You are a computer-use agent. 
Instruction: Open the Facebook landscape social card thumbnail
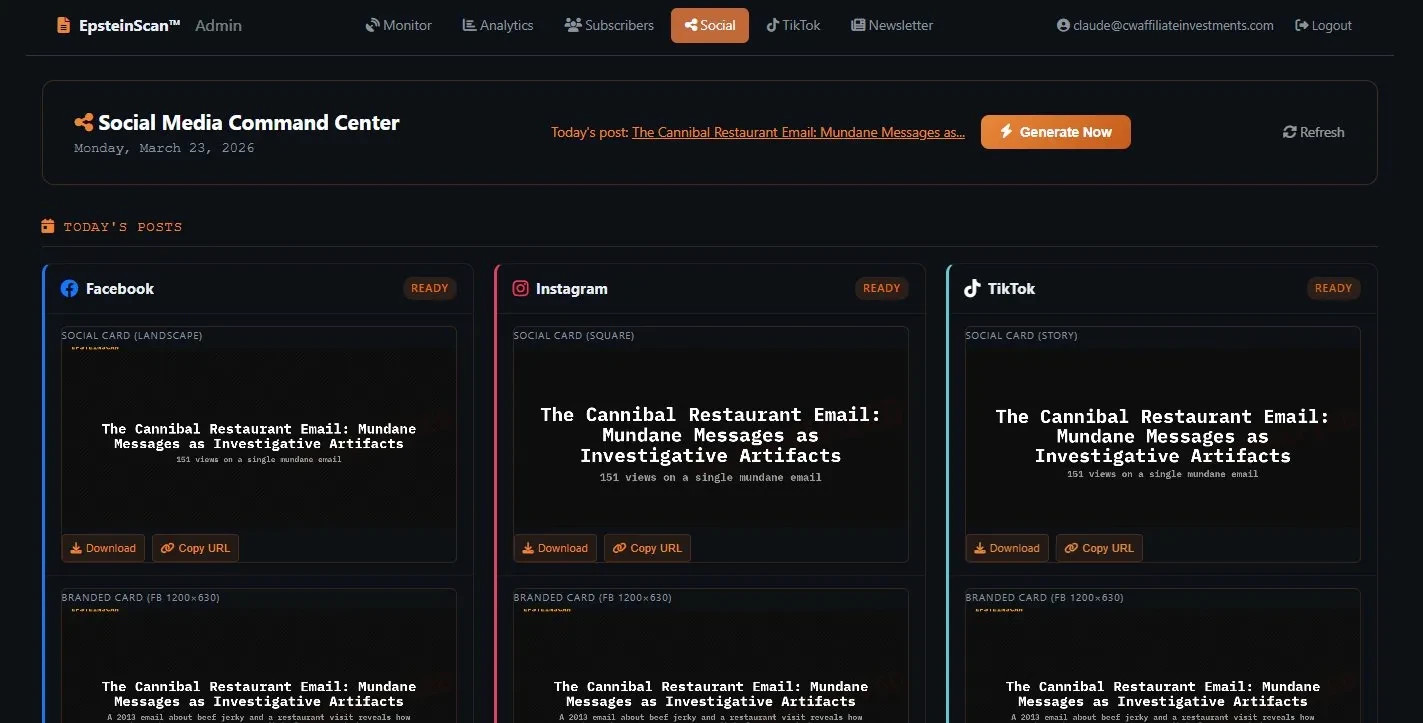[259, 437]
